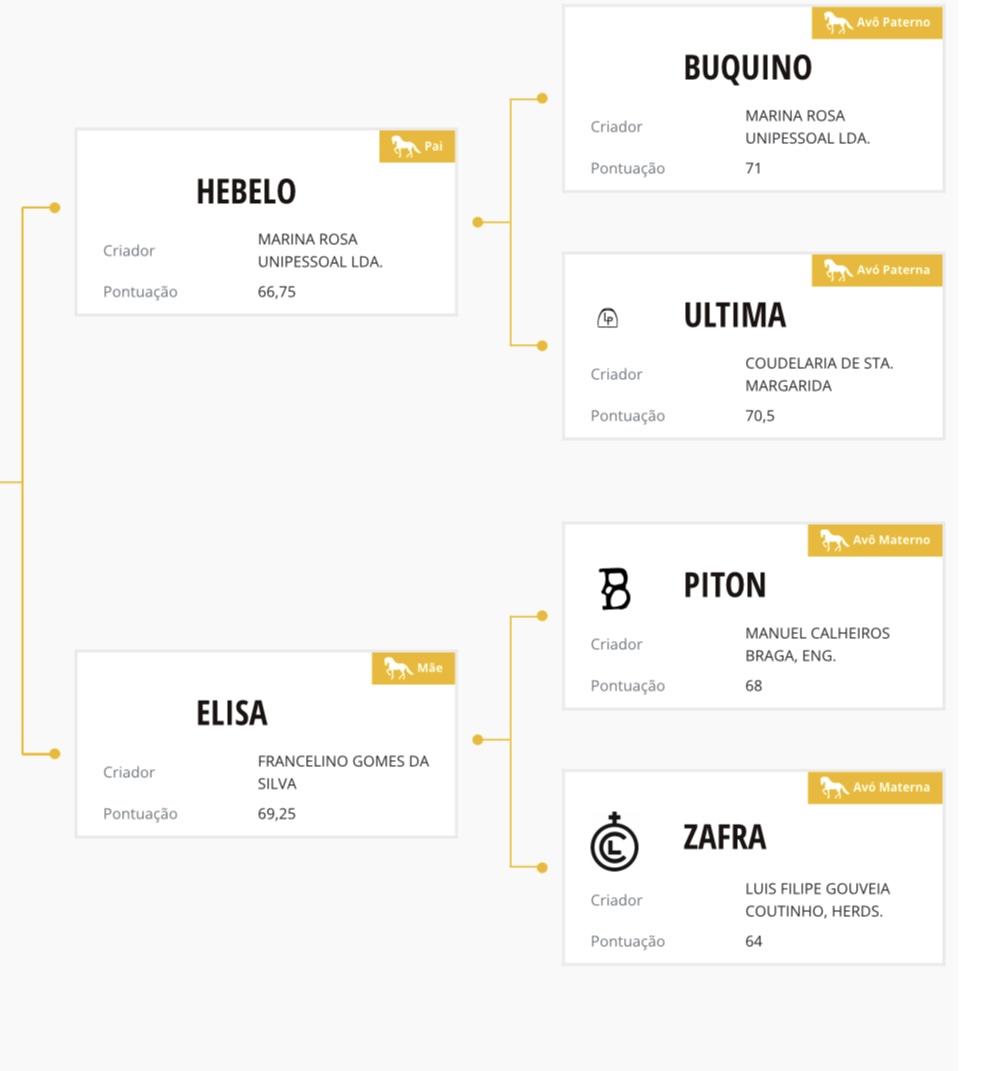
Task: Open the HEBELO horse name link
Action: (x=246, y=192)
